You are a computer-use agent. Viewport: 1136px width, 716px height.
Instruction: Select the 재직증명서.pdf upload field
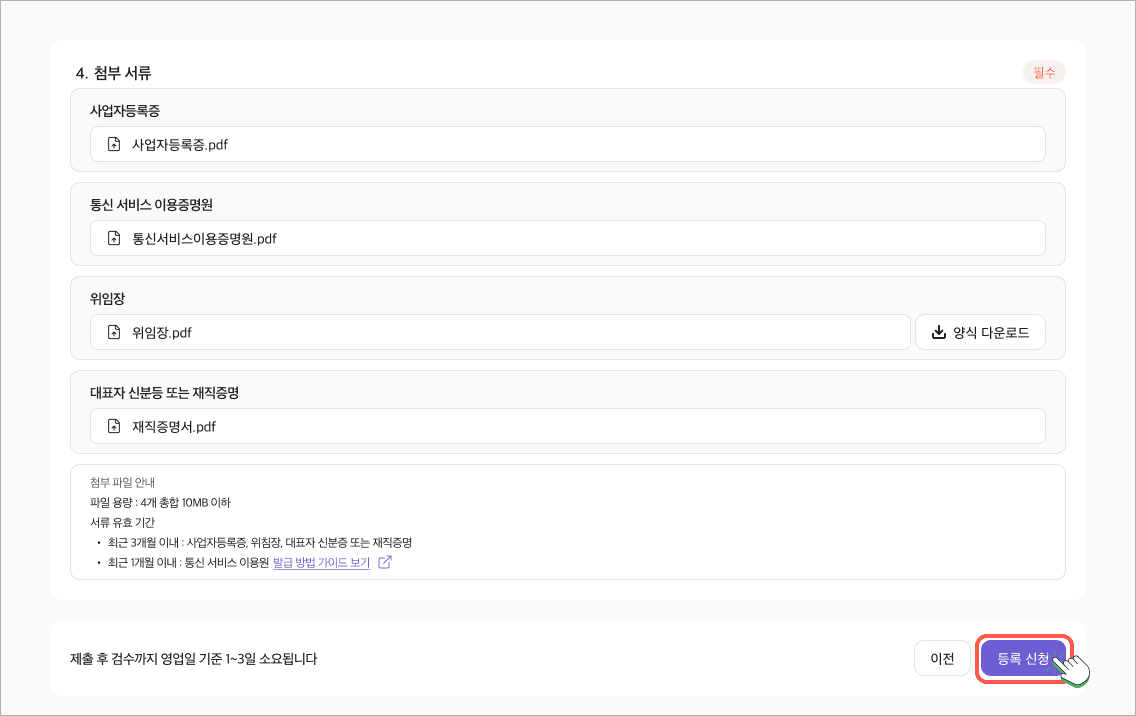tap(567, 426)
